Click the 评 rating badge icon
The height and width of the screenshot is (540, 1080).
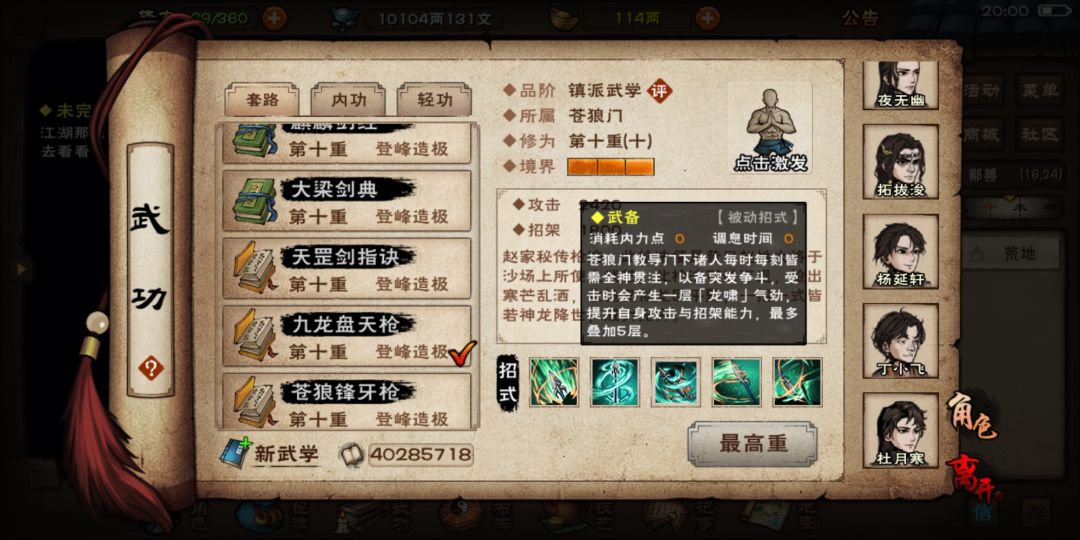pos(660,90)
